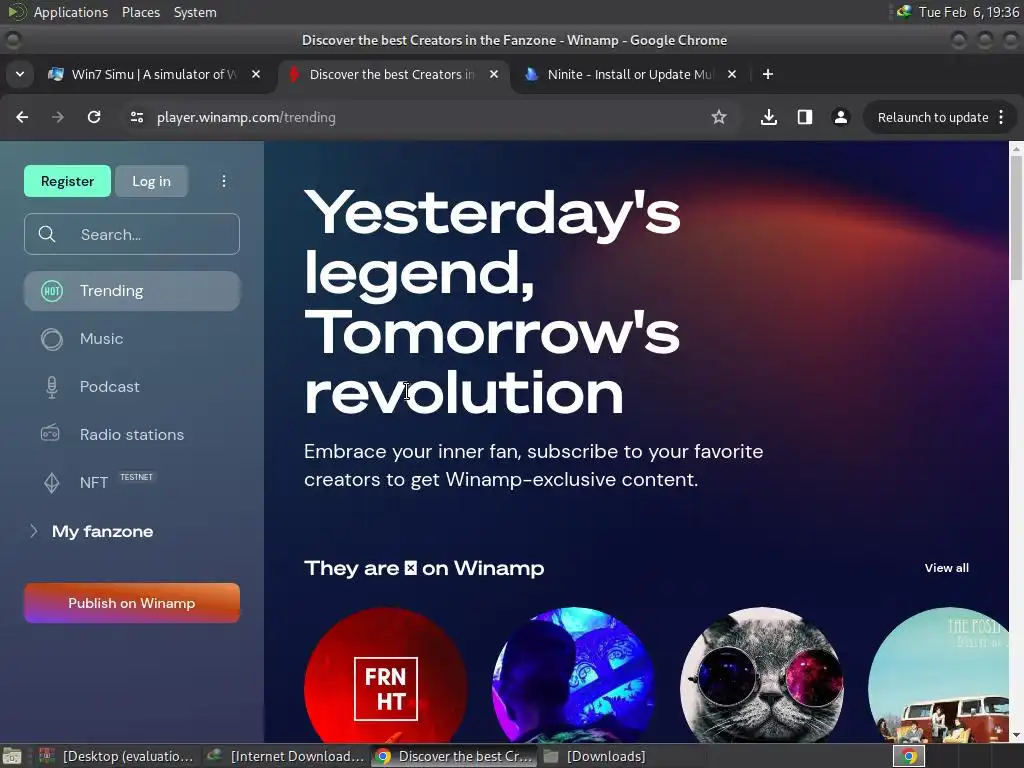Viewport: 1024px width, 768px height.
Task: Open the Applications menu
Action: tap(71, 12)
